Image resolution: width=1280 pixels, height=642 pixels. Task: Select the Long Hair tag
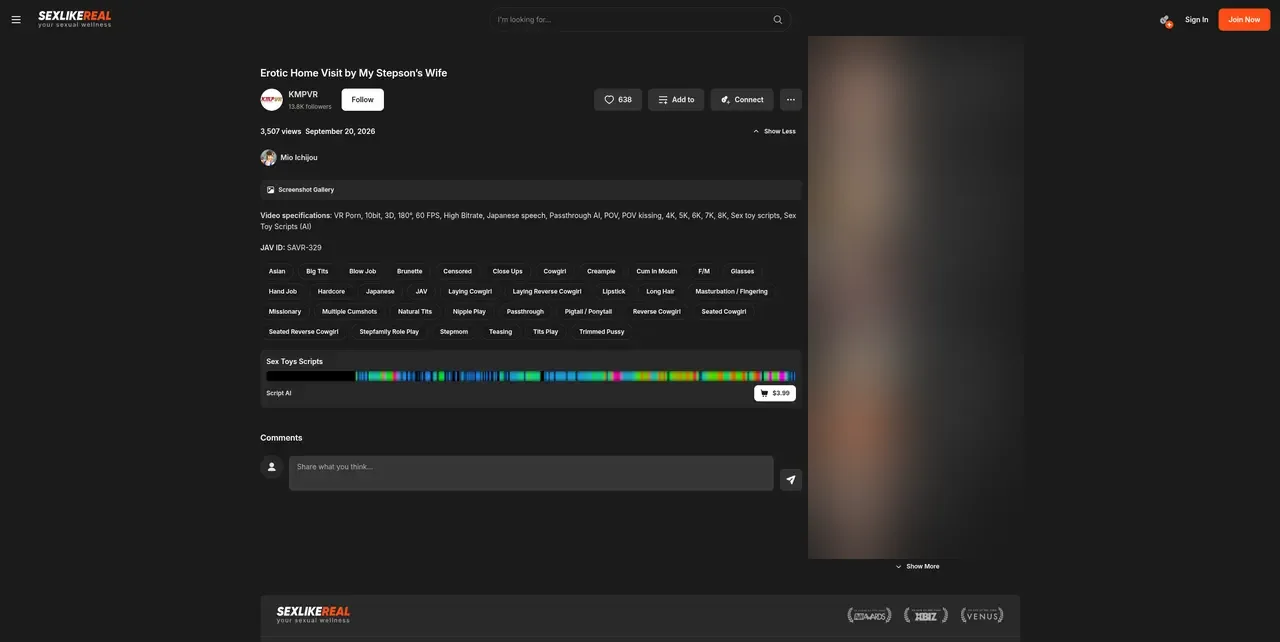(x=660, y=291)
